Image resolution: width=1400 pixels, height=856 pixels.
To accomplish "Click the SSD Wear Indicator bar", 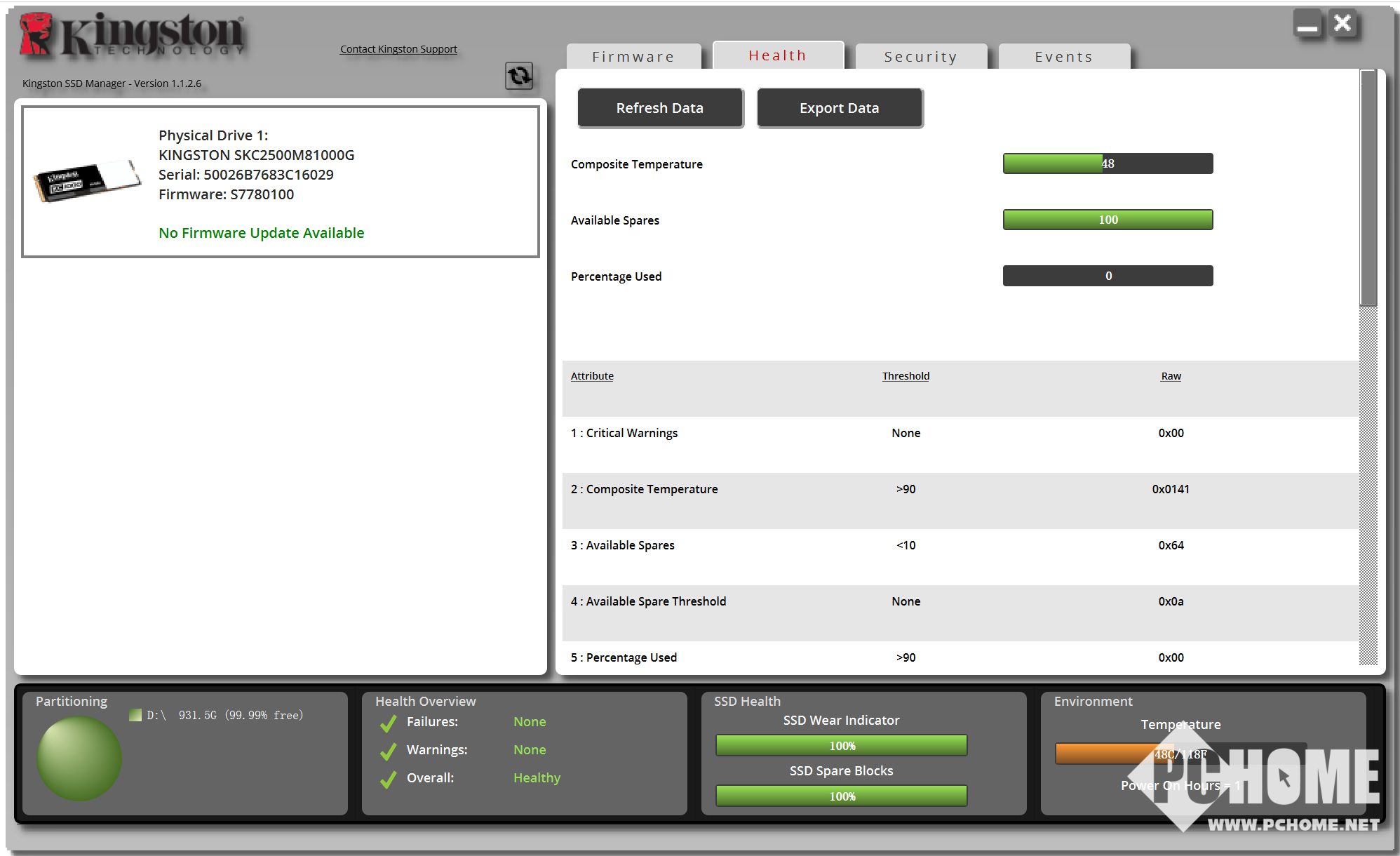I will point(841,745).
